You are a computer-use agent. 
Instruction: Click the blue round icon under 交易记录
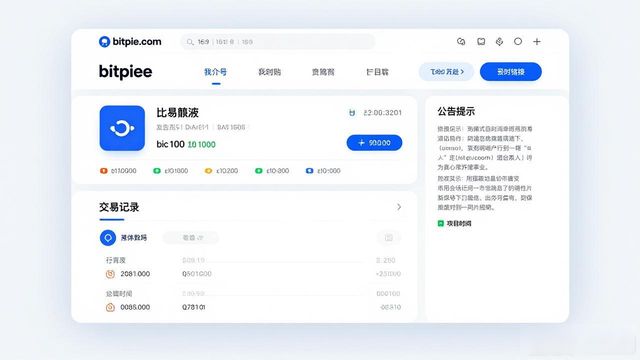[108, 238]
